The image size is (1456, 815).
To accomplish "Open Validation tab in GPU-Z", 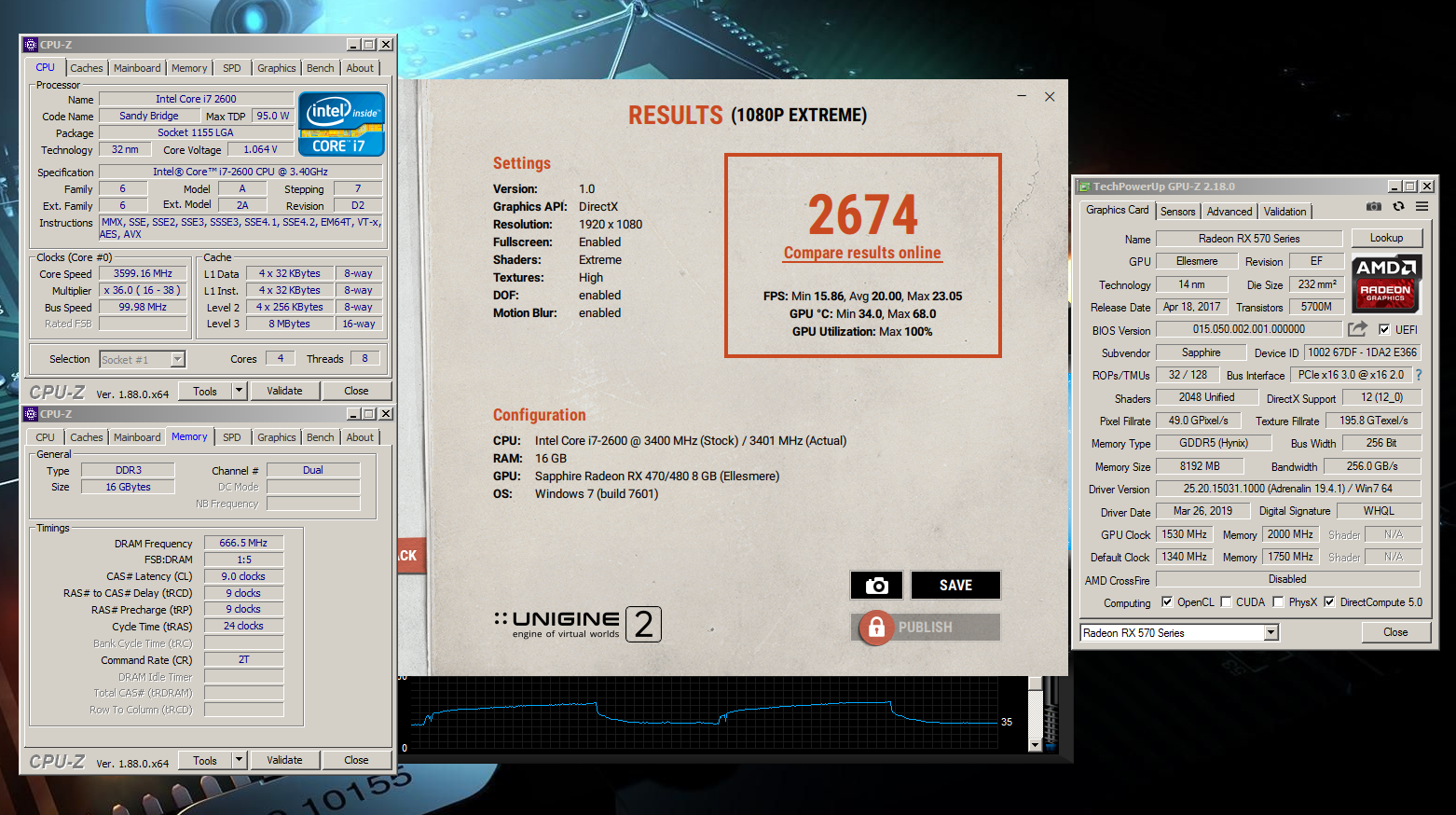I will click(1285, 212).
